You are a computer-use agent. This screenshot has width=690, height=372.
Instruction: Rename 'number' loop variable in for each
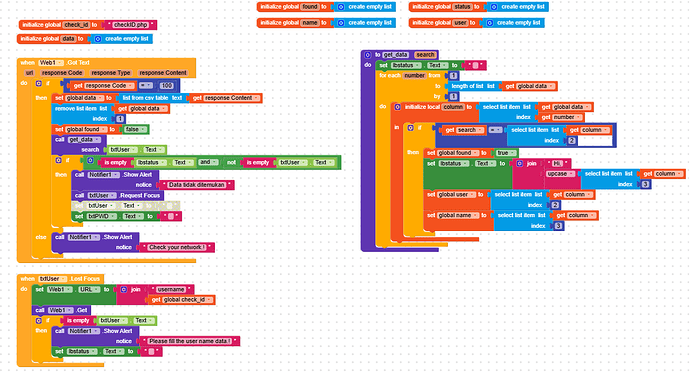click(415, 76)
